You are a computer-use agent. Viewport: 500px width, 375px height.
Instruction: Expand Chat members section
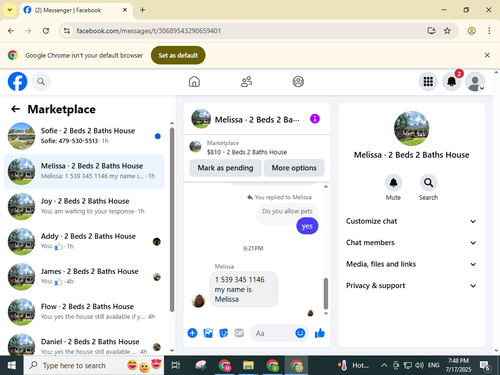coord(411,243)
